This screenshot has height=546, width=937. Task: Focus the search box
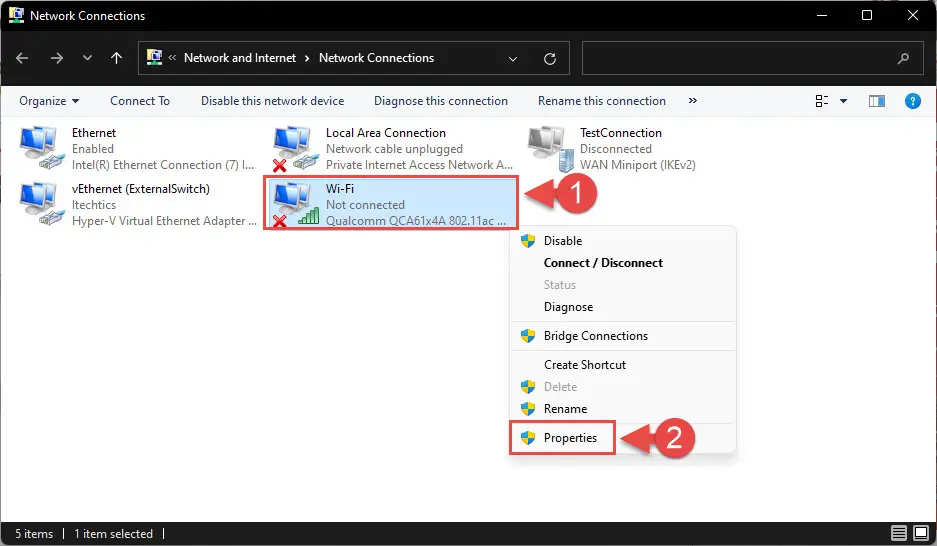(752, 58)
